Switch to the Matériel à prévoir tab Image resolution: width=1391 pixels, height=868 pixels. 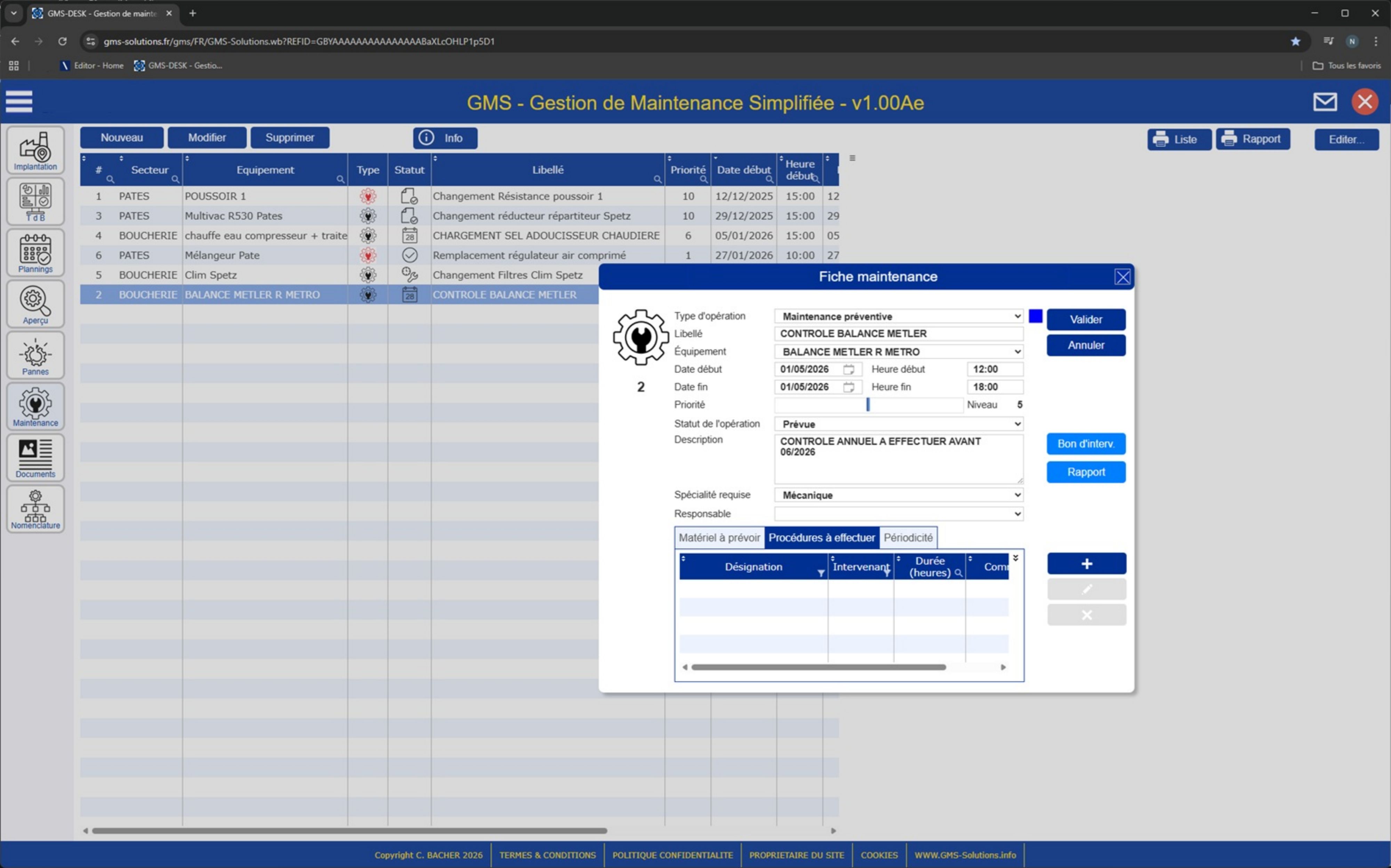click(719, 538)
